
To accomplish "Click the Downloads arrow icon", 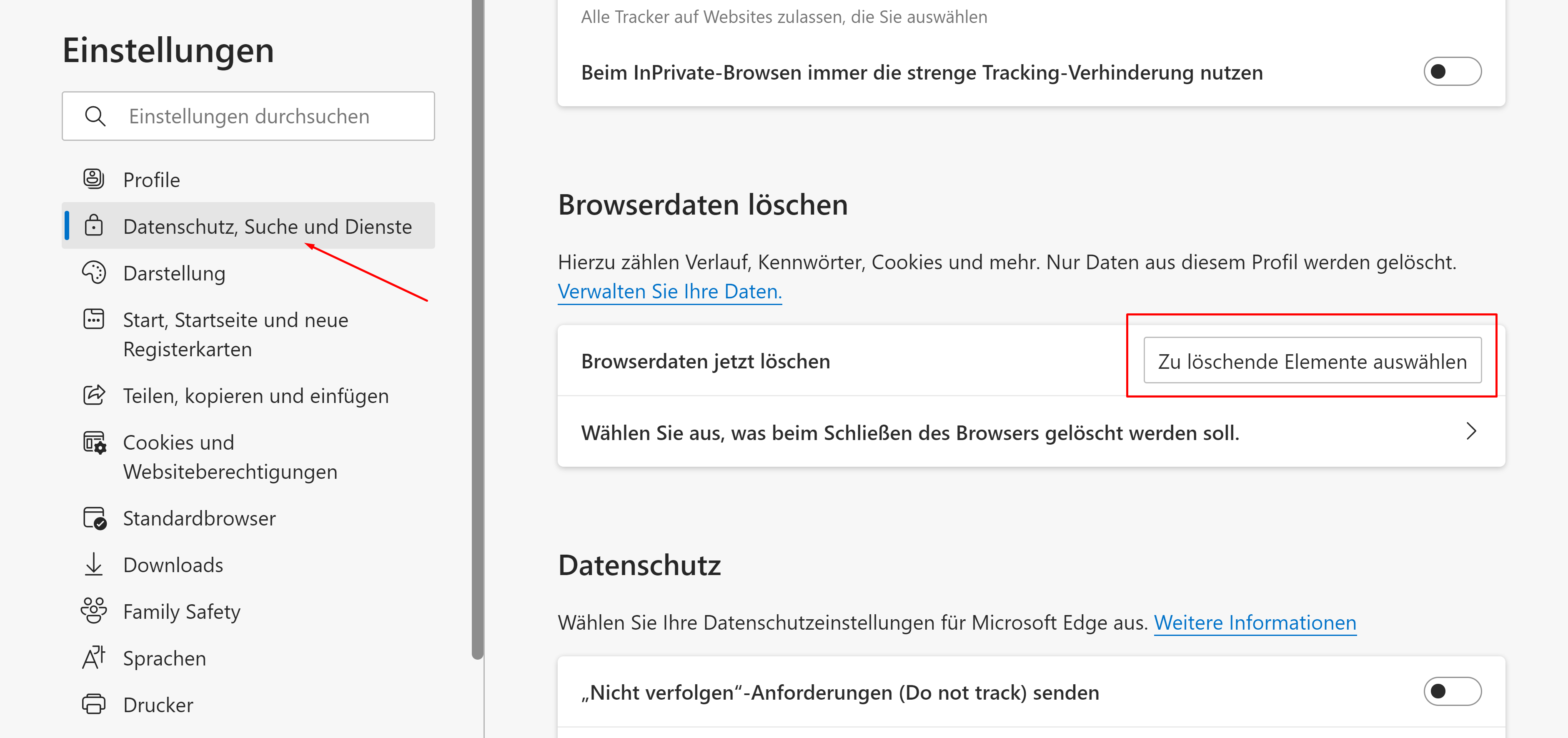I will pyautogui.click(x=94, y=565).
